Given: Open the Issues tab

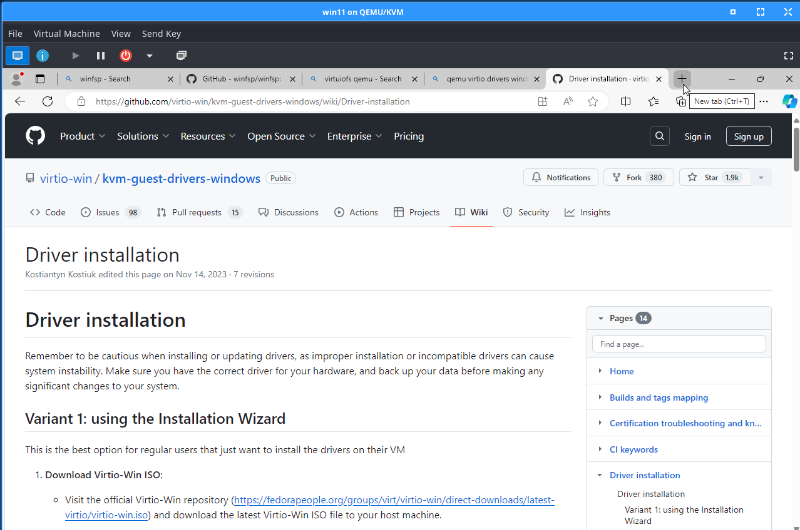Looking at the screenshot, I should coord(111,212).
